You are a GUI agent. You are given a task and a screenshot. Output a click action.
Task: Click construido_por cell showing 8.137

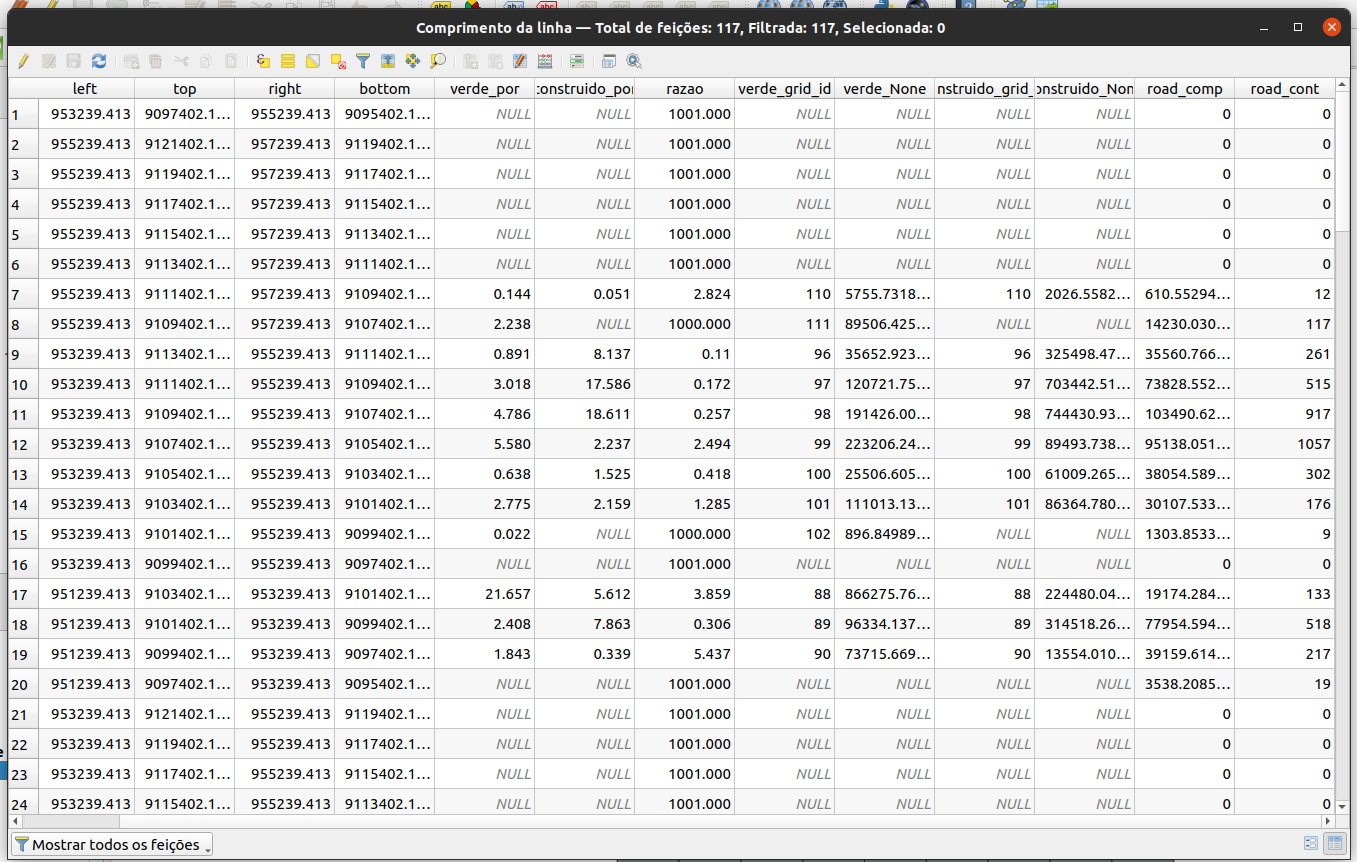tap(585, 354)
